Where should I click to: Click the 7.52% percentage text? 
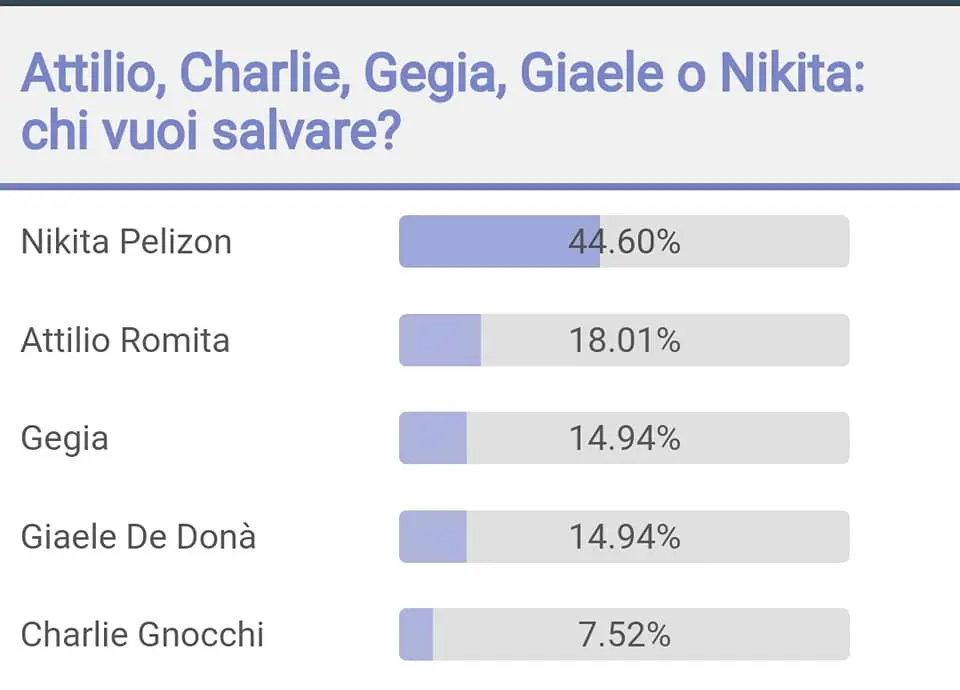click(x=625, y=635)
